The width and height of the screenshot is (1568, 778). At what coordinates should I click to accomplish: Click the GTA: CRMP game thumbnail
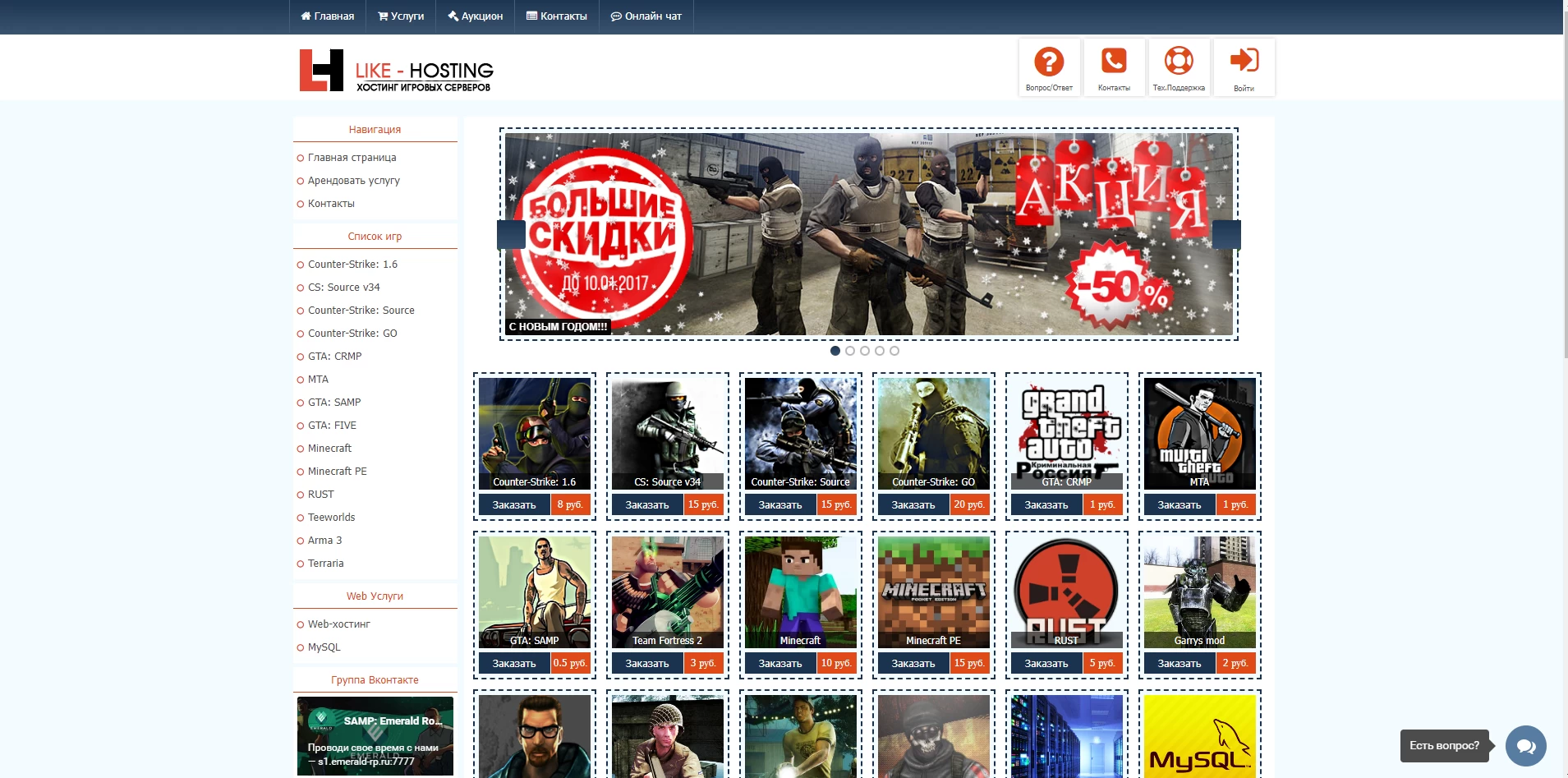[x=1067, y=434]
